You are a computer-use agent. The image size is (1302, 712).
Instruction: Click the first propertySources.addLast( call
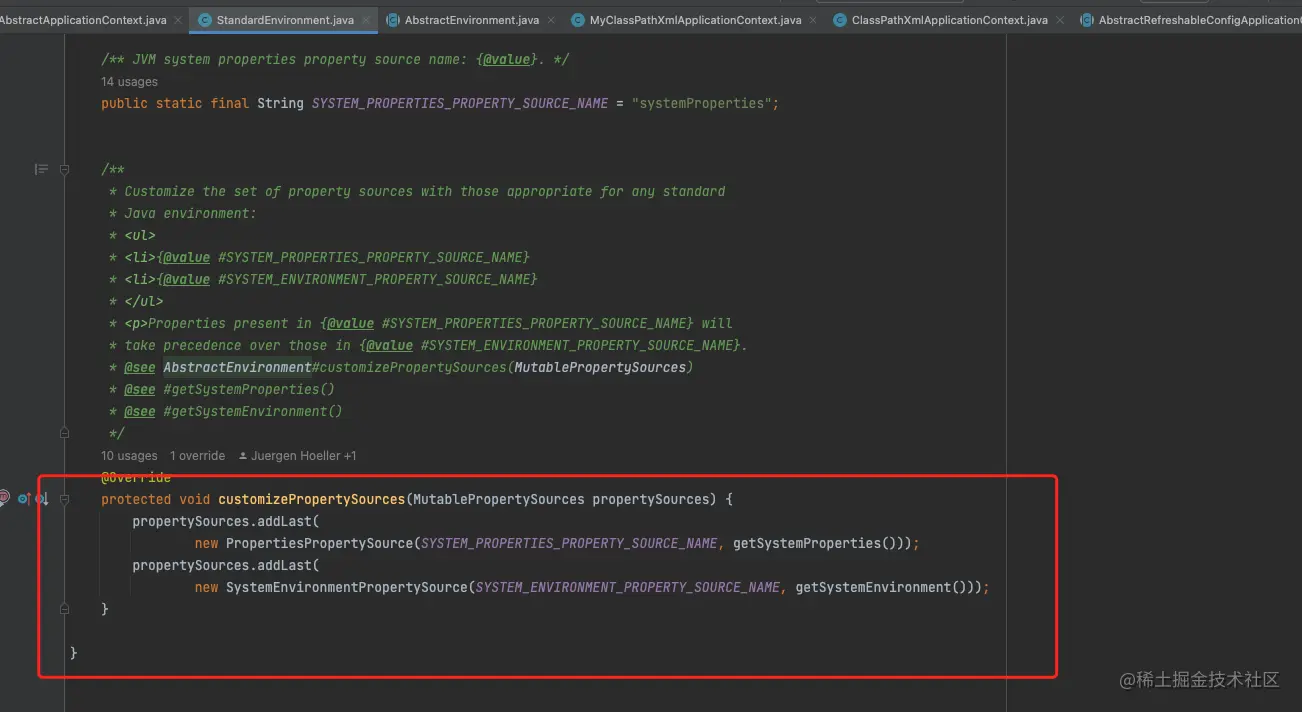click(225, 521)
